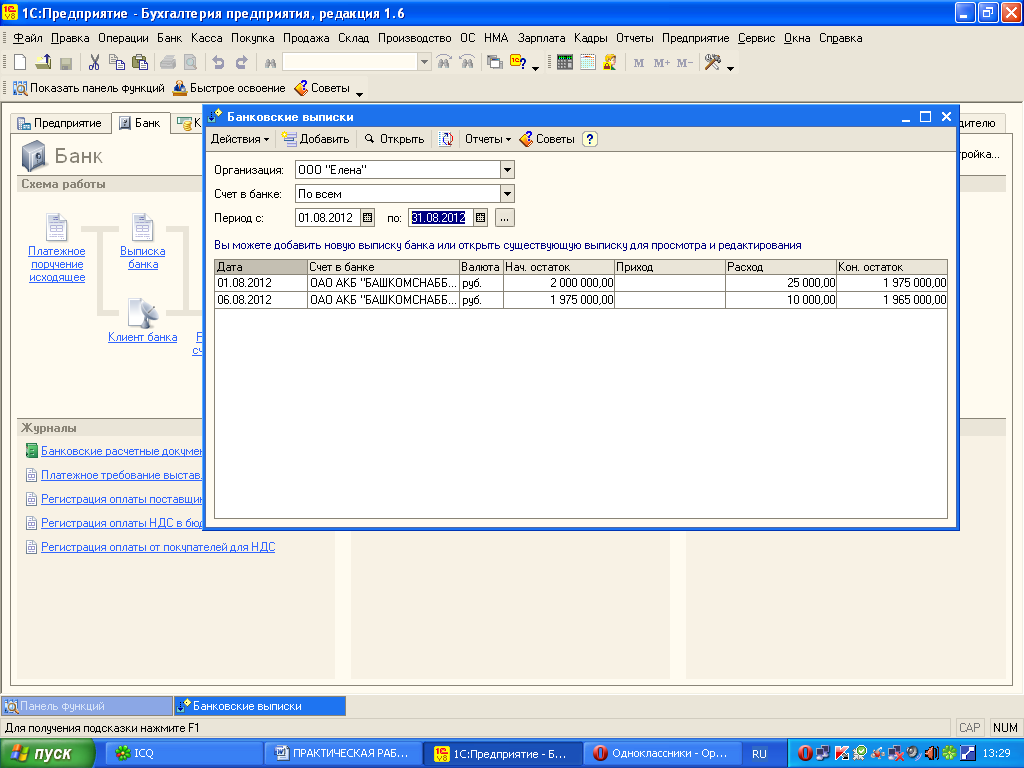Open the Банк menu
Screen dimensions: 1024x768
169,38
